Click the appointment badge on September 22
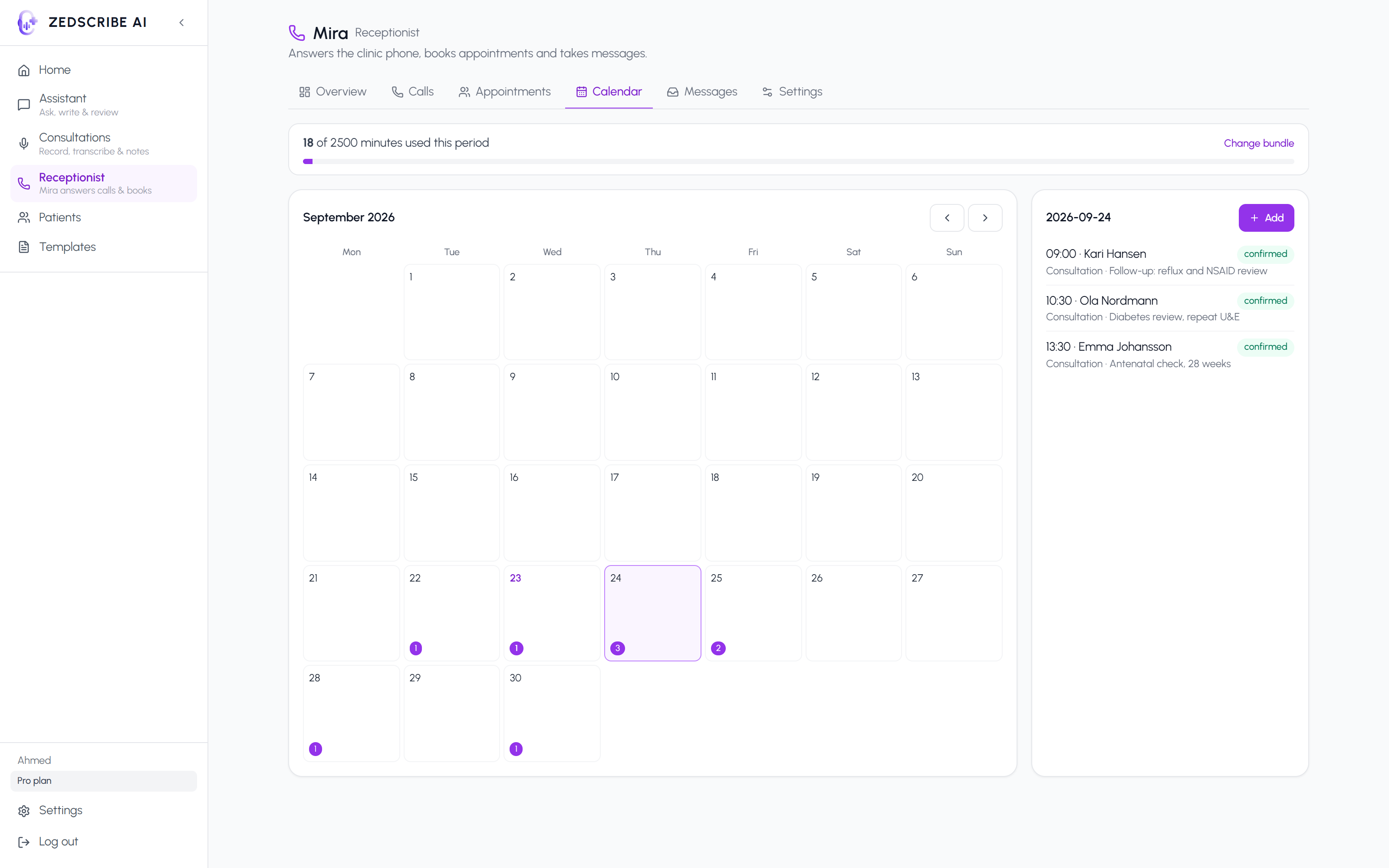Viewport: 1389px width, 868px height. coord(415,648)
